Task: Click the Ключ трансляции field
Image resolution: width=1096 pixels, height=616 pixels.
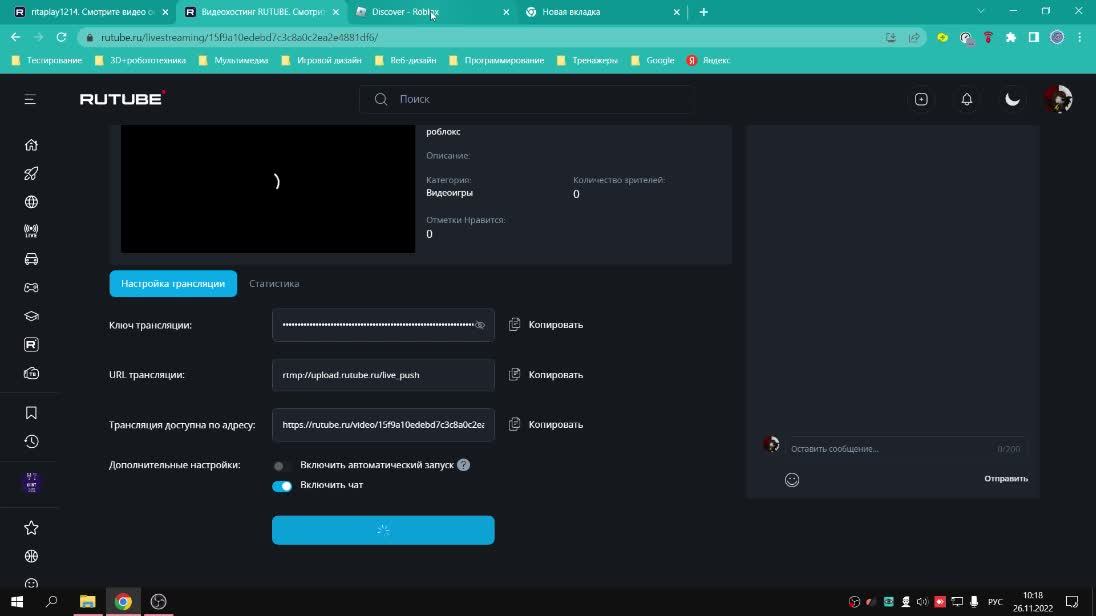Action: click(383, 325)
